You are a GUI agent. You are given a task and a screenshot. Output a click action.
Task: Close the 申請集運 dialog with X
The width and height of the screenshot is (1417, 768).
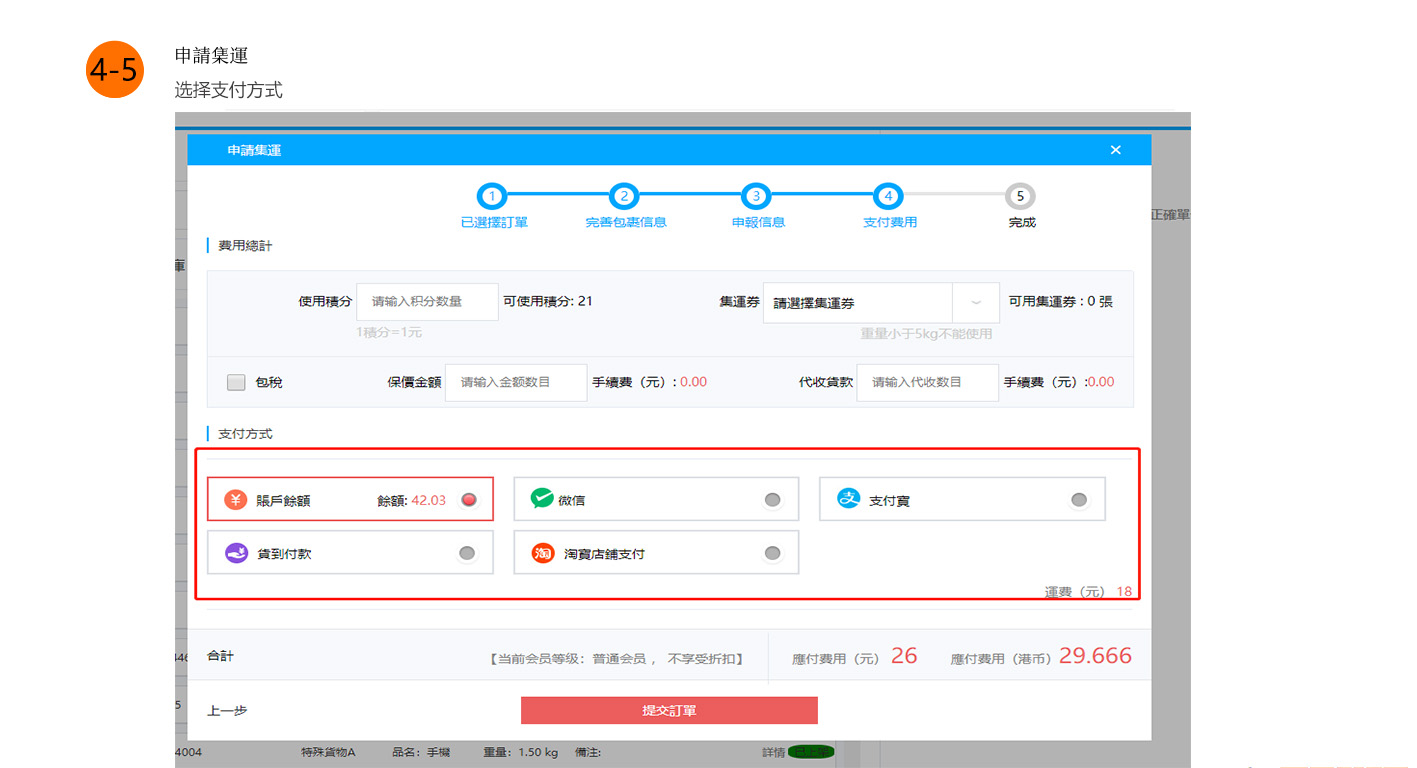(x=1115, y=150)
